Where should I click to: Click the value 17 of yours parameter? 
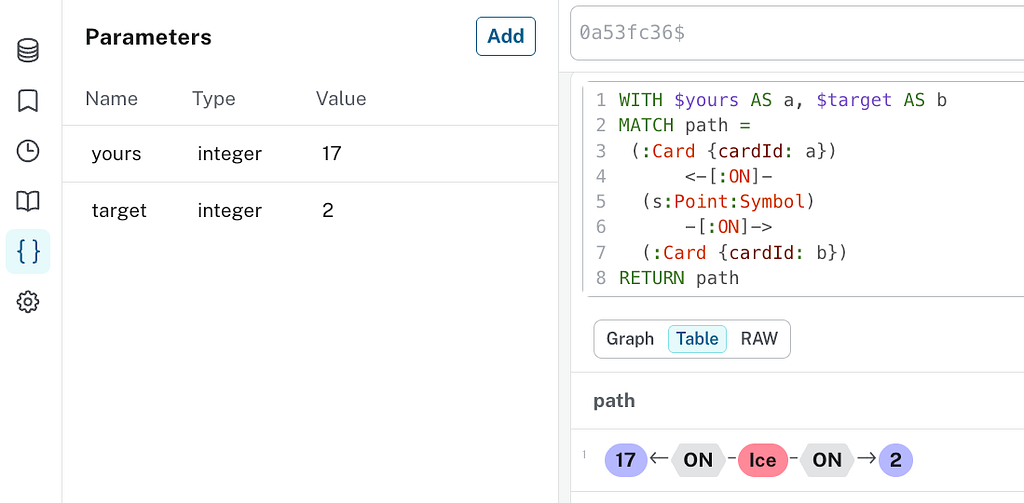point(332,154)
